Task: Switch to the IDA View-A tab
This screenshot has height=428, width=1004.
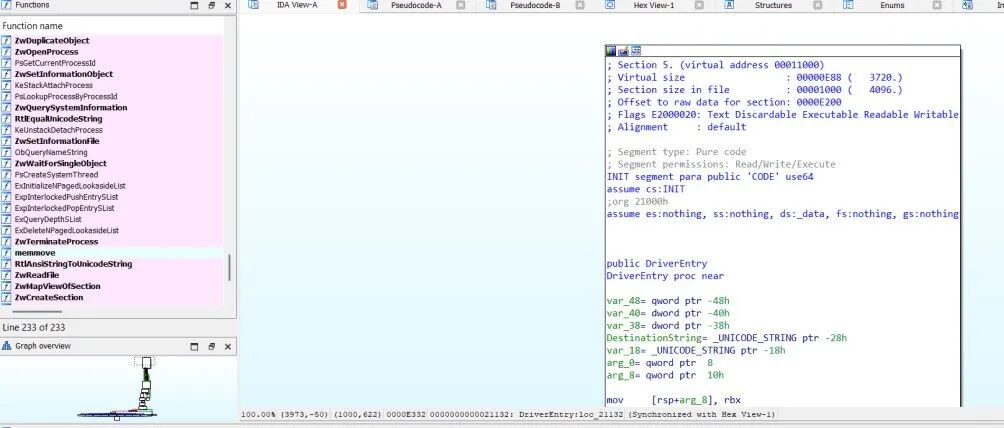Action: point(297,5)
